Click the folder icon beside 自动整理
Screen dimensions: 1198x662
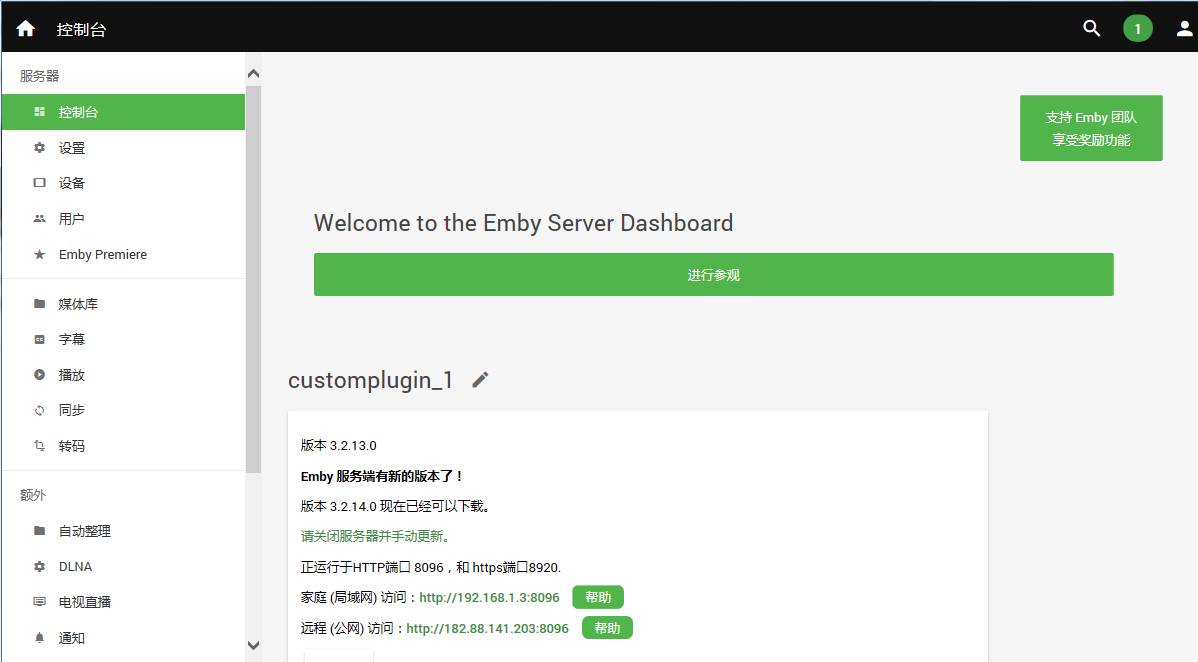(40, 531)
